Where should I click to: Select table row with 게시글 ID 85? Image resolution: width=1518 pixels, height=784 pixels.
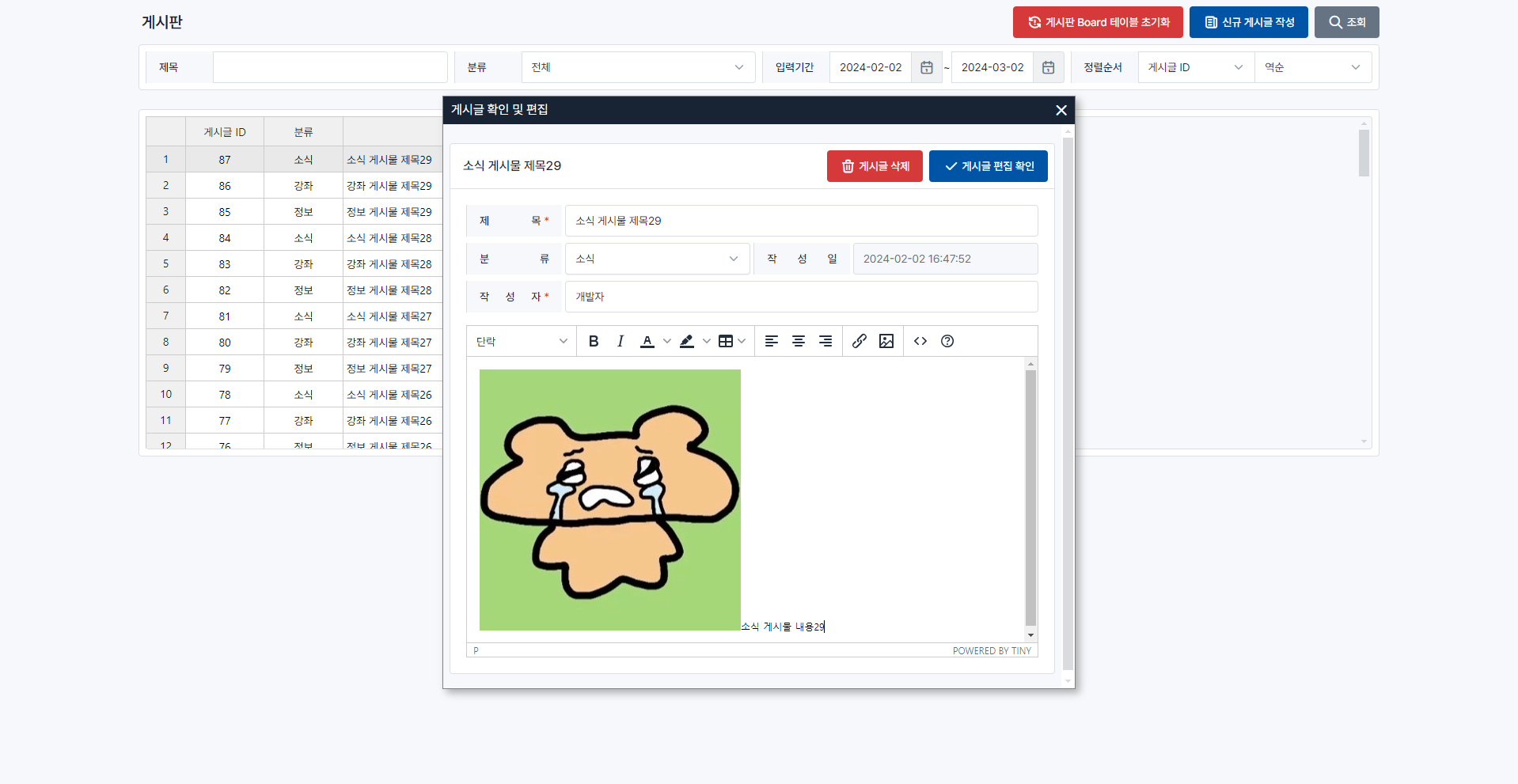294,212
